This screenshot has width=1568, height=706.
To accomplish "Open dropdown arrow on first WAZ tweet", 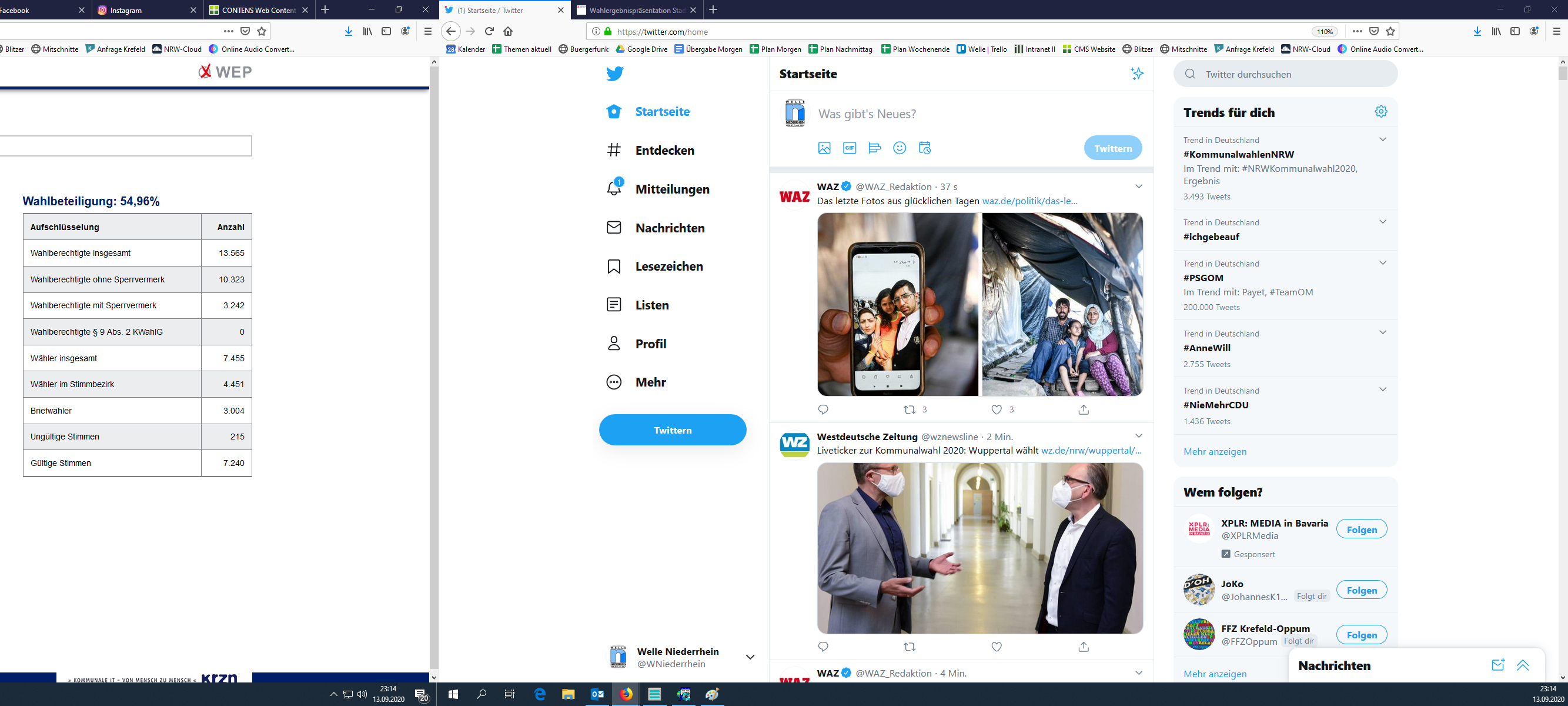I will (x=1138, y=187).
